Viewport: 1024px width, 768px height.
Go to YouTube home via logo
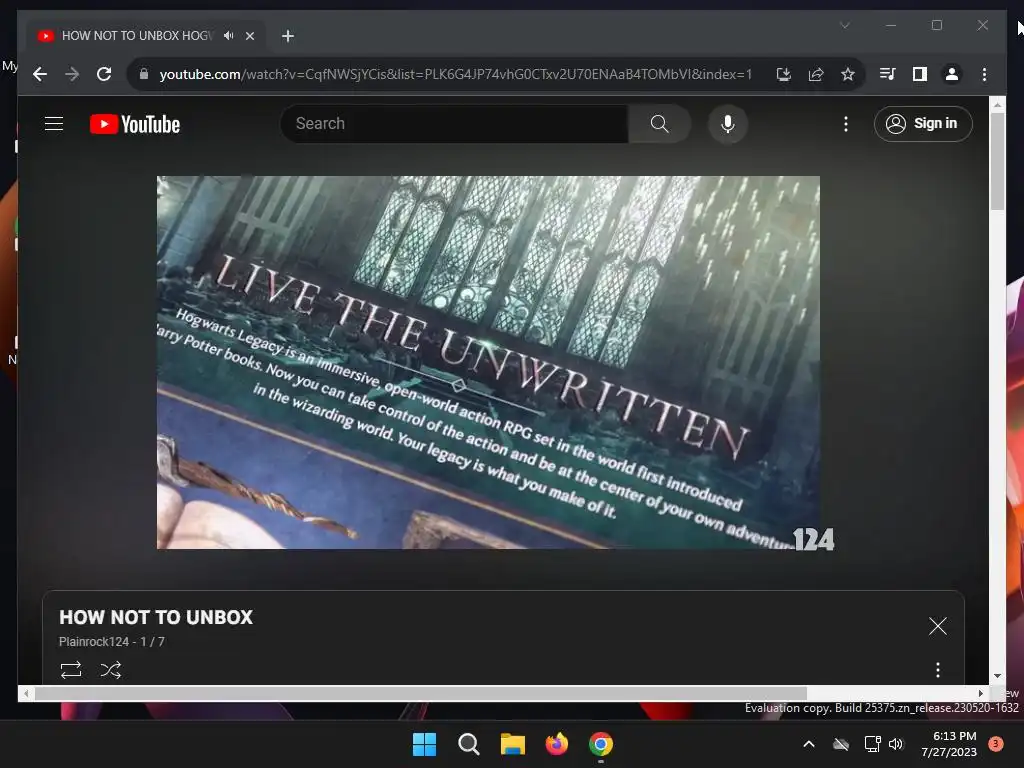[135, 124]
